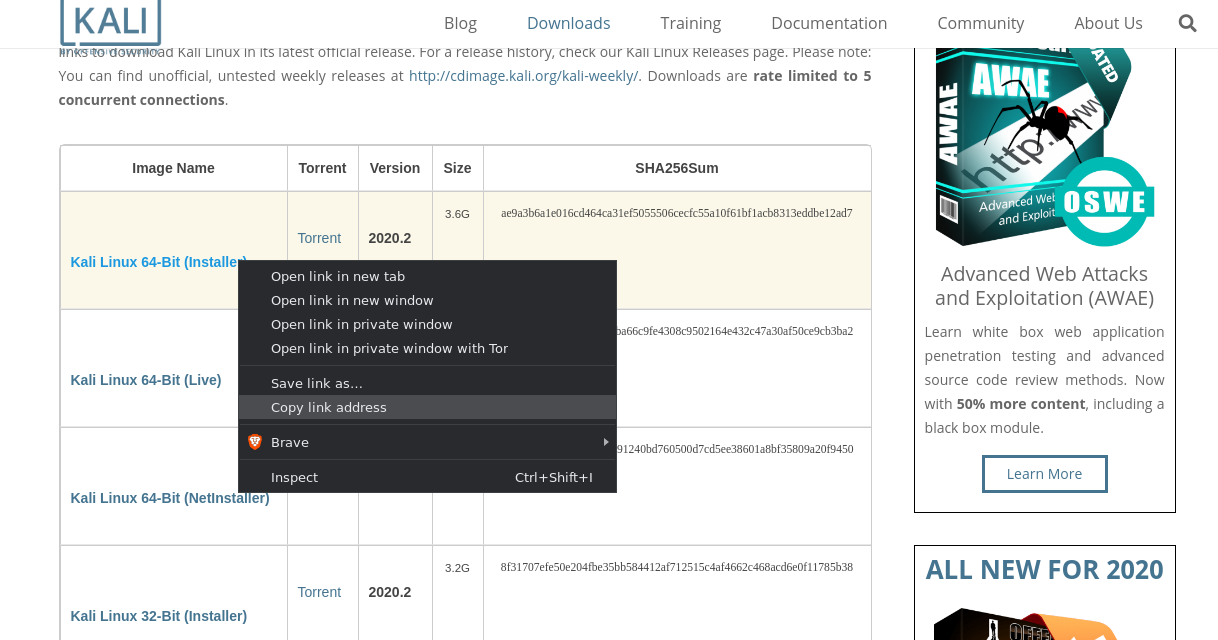This screenshot has height=640, width=1218.
Task: Select 'Copy link address' in context menu
Action: tap(427, 407)
